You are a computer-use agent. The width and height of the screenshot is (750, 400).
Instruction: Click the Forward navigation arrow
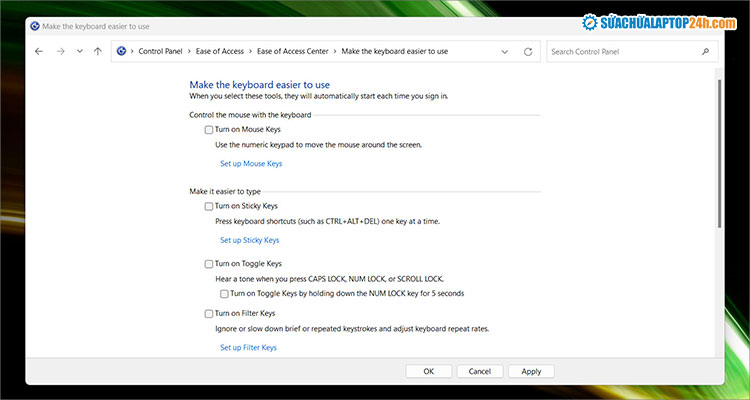coord(60,51)
